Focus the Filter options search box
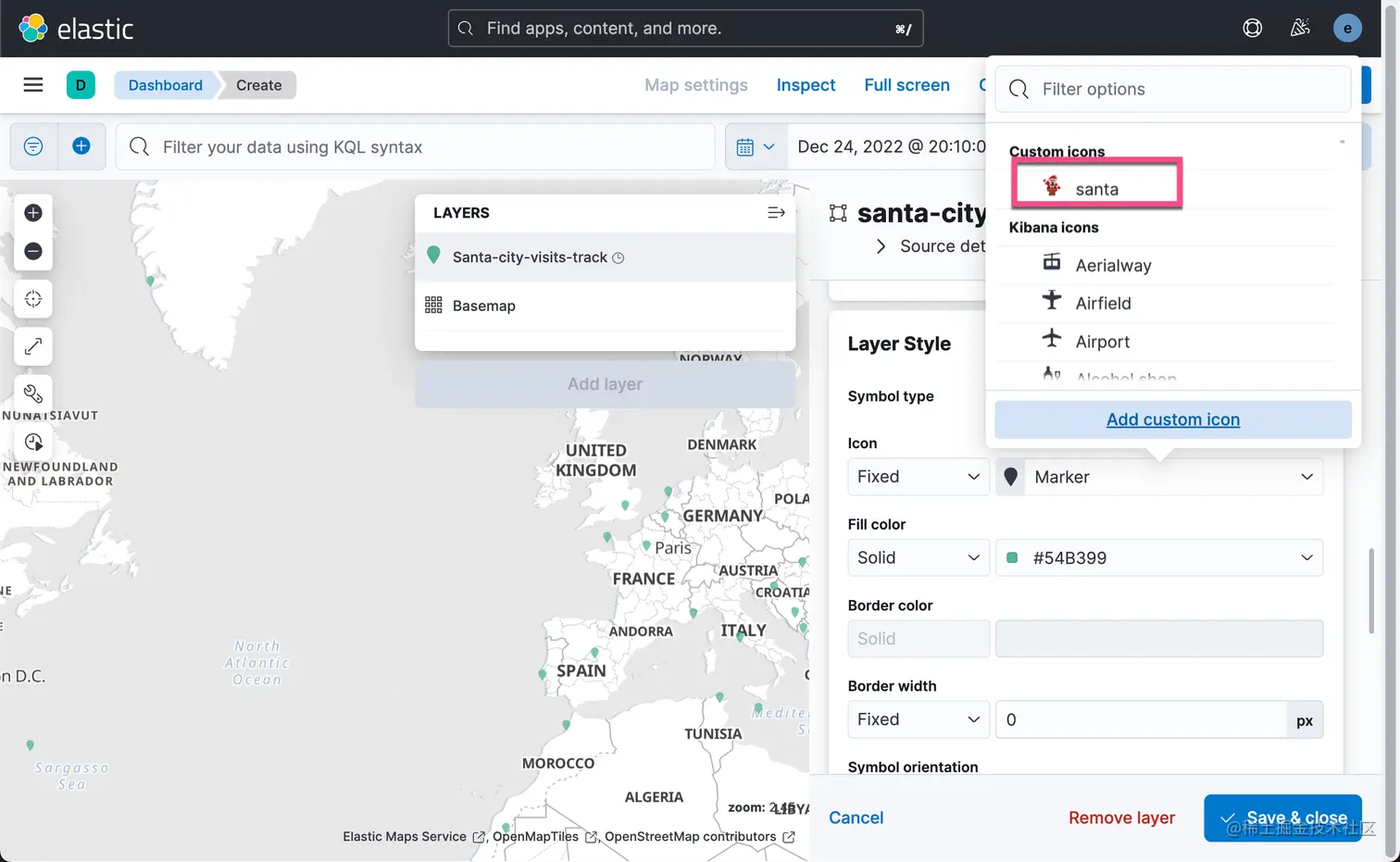The height and width of the screenshot is (862, 1400). [1173, 89]
